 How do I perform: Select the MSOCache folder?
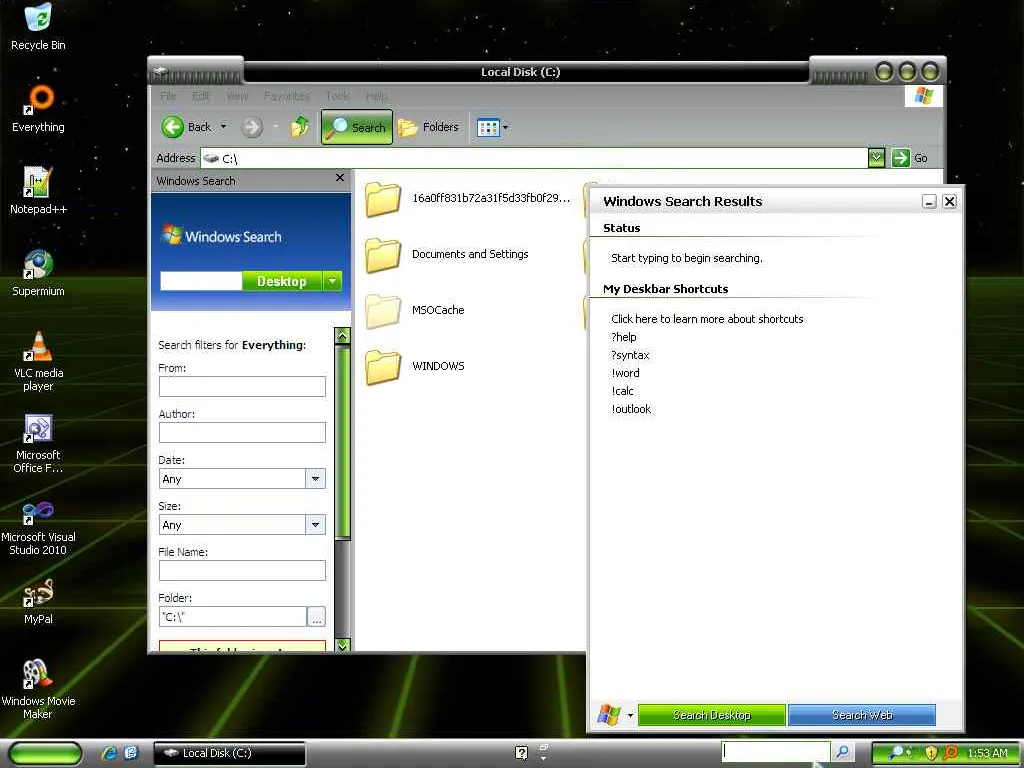(415, 310)
